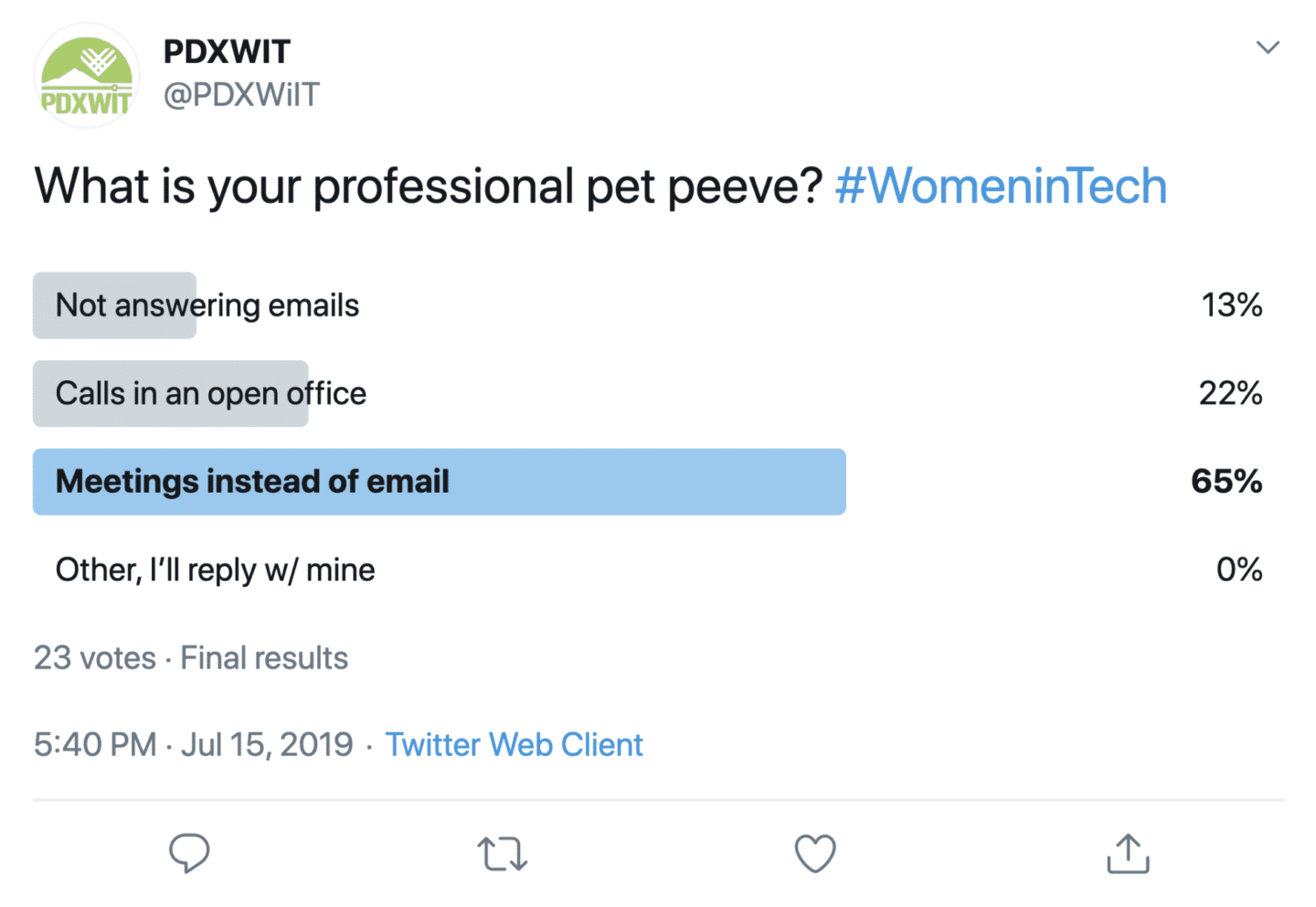Image resolution: width=1316 pixels, height=907 pixels.
Task: Click the 65% result percentage
Action: click(1226, 482)
